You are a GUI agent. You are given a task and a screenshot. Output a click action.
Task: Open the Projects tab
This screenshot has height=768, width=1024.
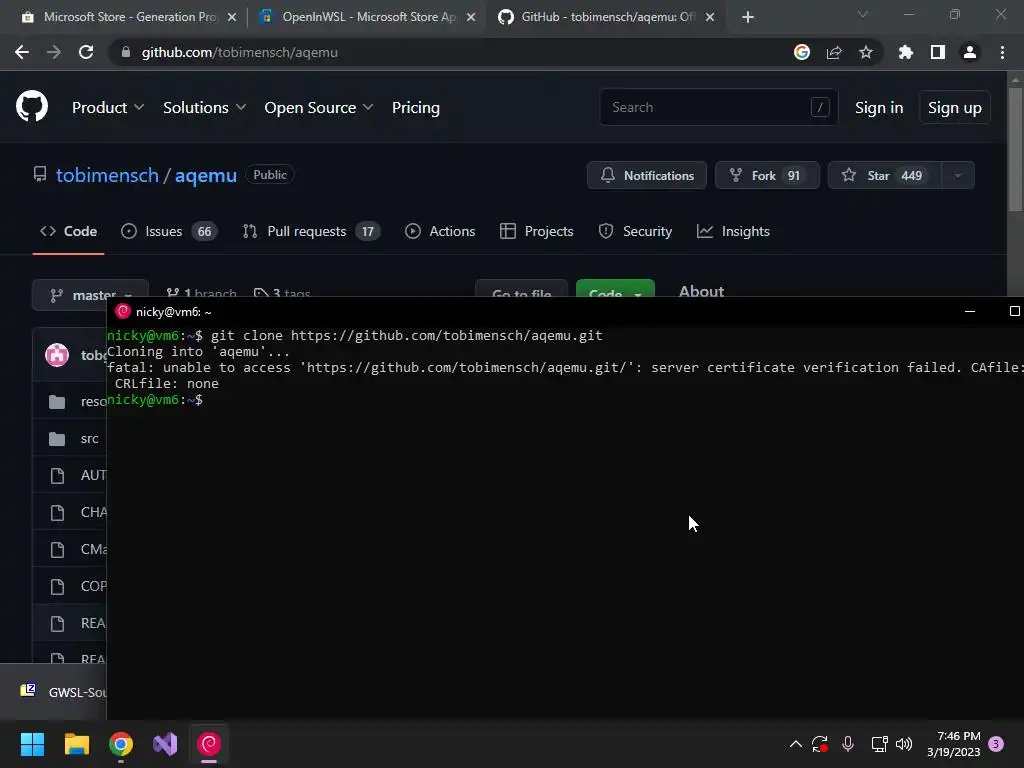pos(536,231)
